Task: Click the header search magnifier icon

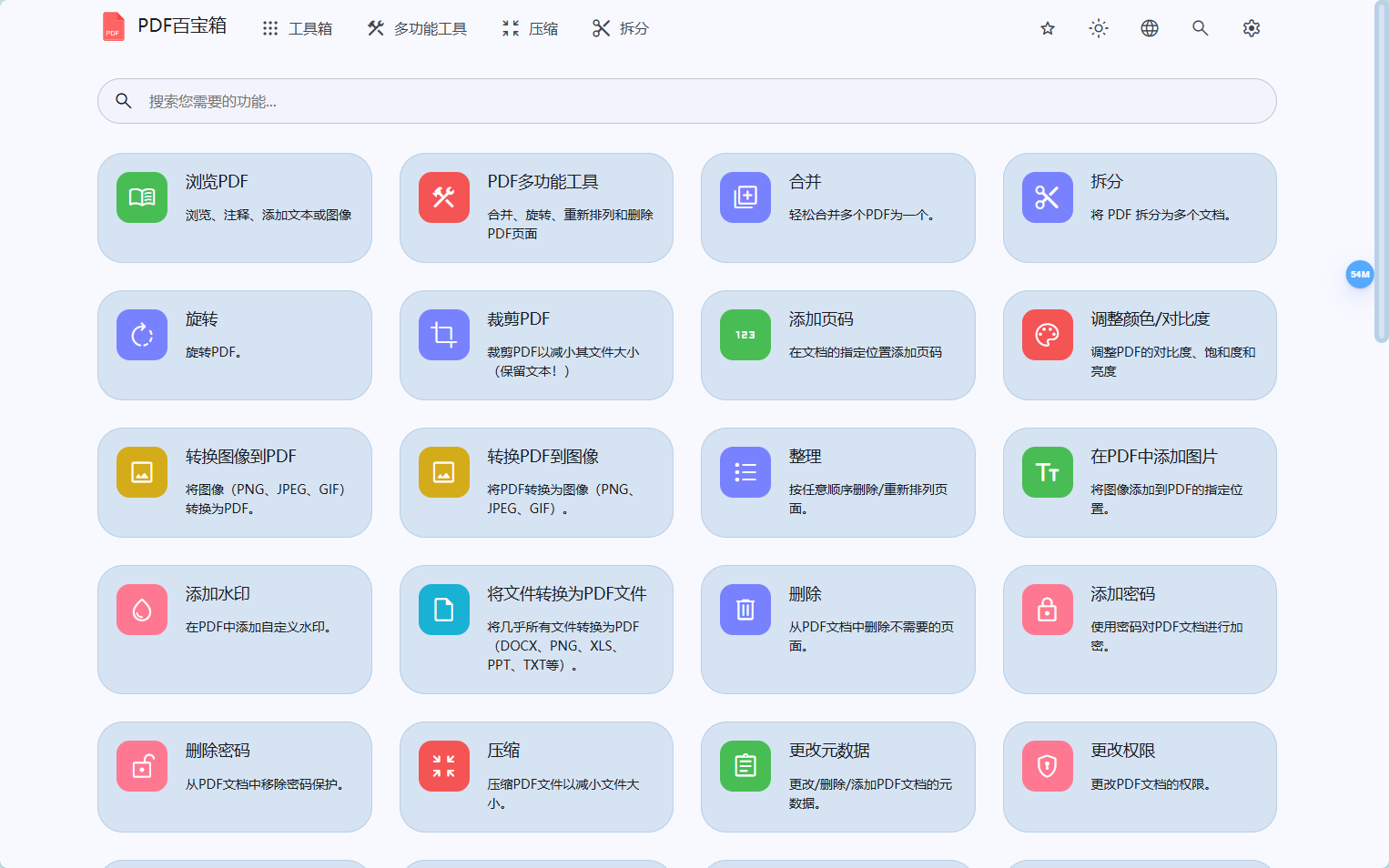Action: 1201,28
